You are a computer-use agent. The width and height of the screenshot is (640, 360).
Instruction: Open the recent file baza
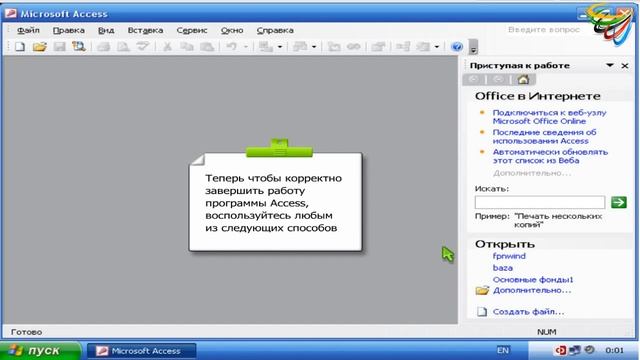click(x=502, y=268)
